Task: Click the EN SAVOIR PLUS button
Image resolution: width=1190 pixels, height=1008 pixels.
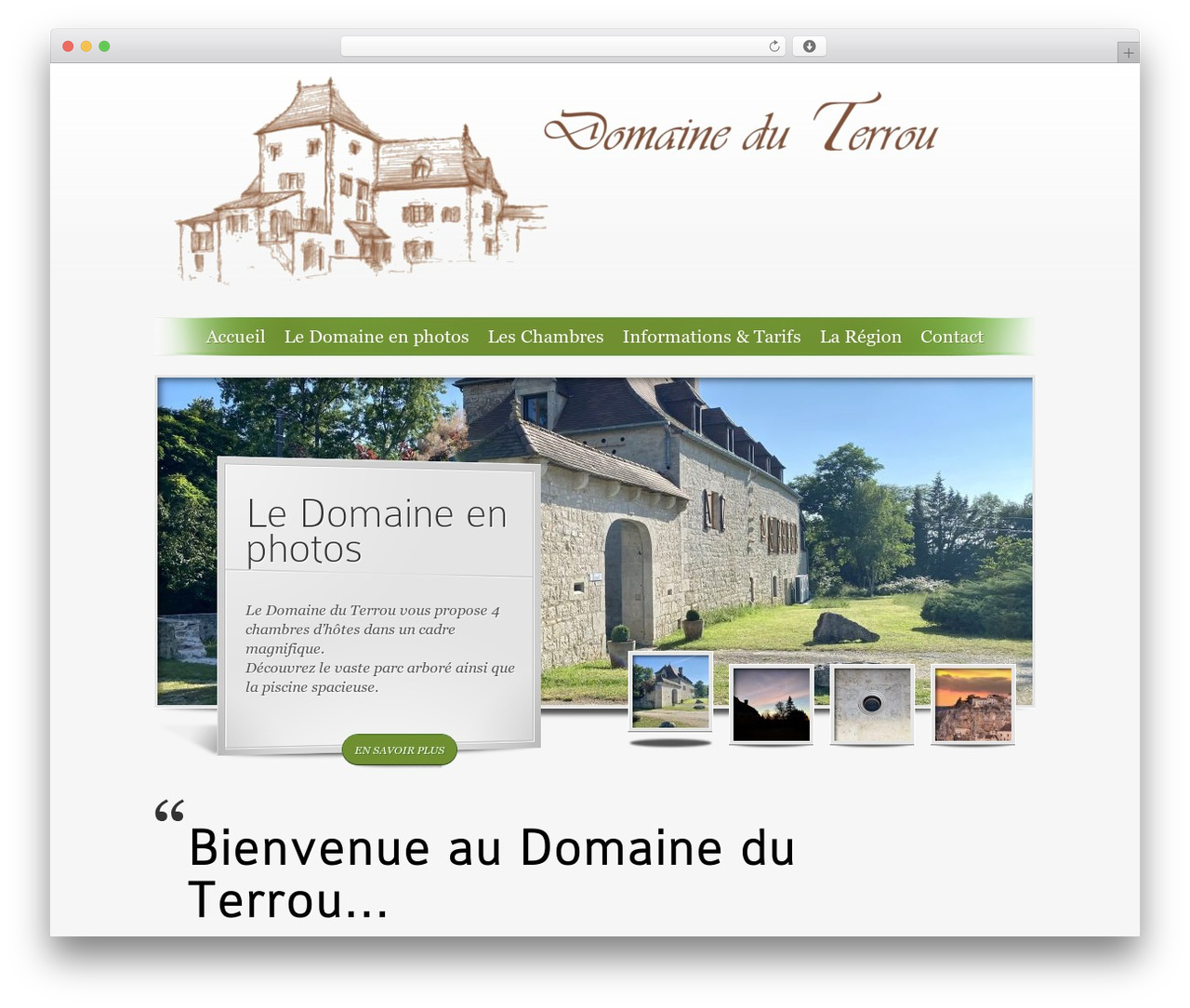Action: [400, 749]
